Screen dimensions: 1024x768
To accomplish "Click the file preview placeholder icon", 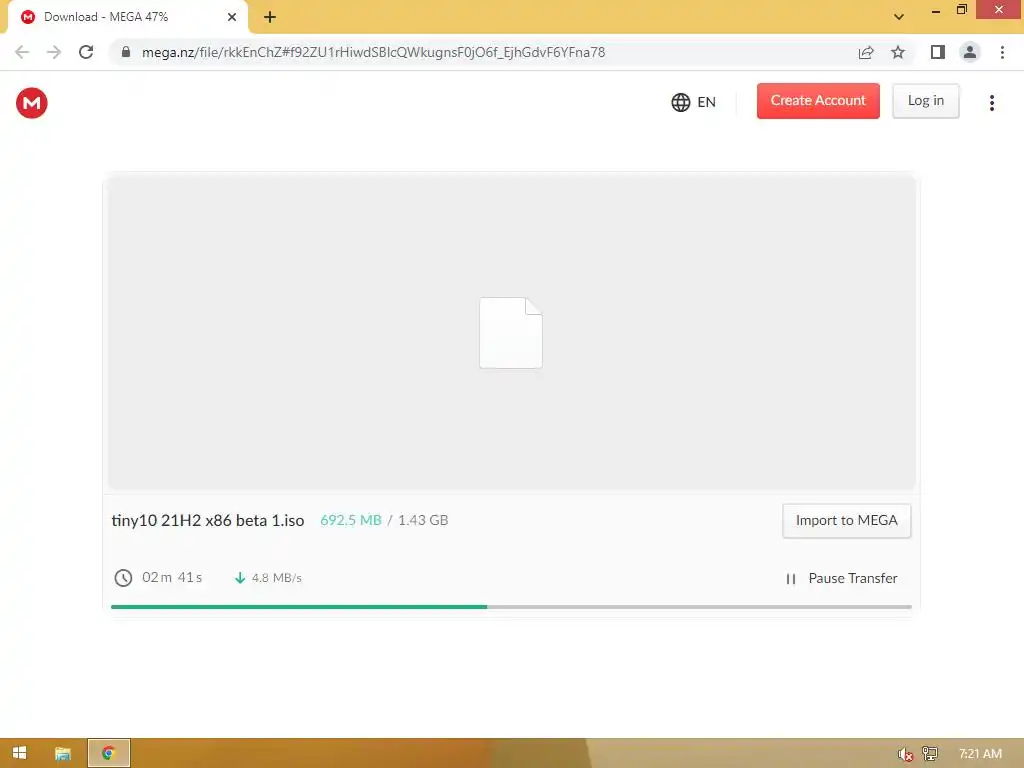I will 511,333.
